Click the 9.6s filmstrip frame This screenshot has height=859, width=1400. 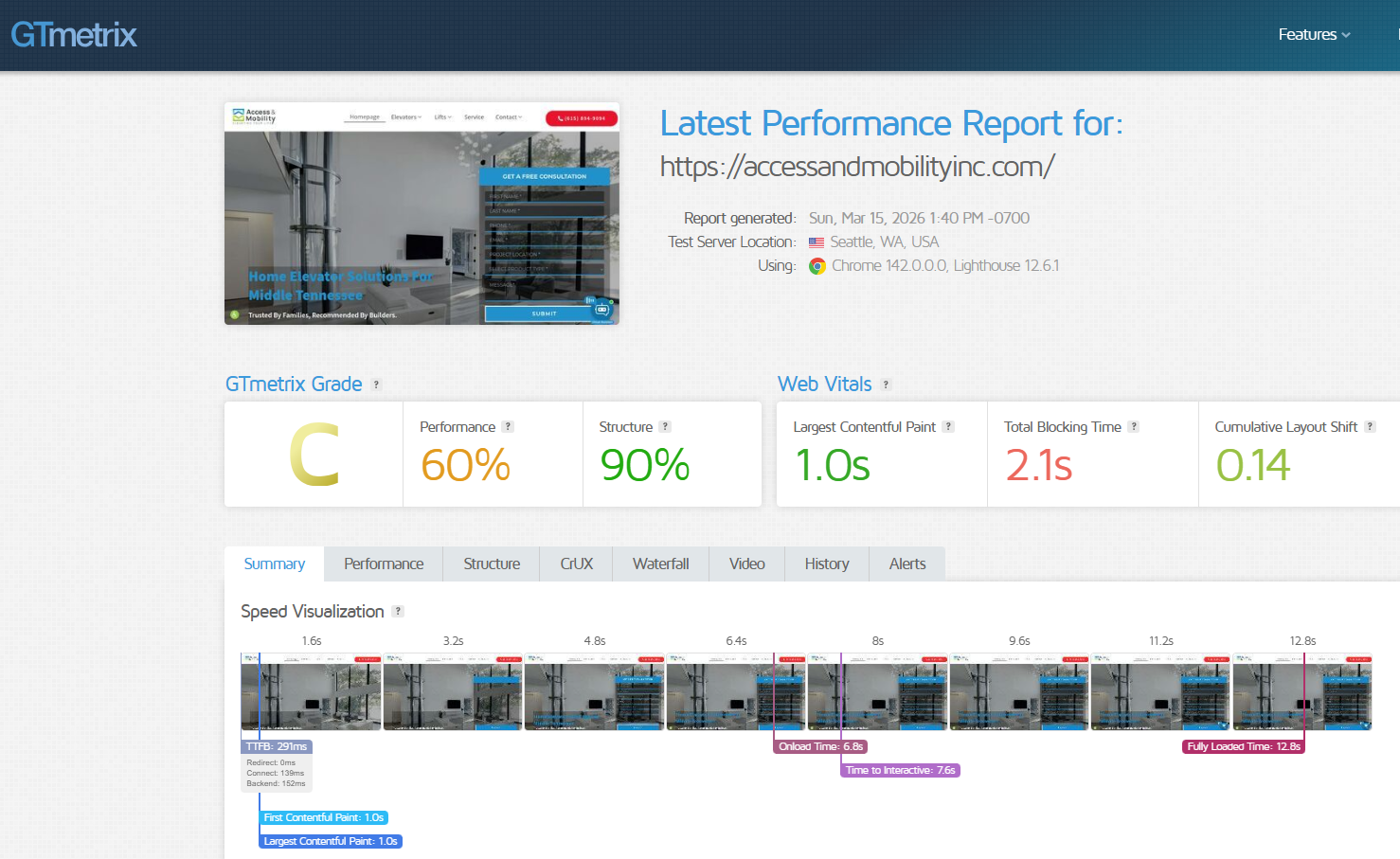[x=1019, y=691]
